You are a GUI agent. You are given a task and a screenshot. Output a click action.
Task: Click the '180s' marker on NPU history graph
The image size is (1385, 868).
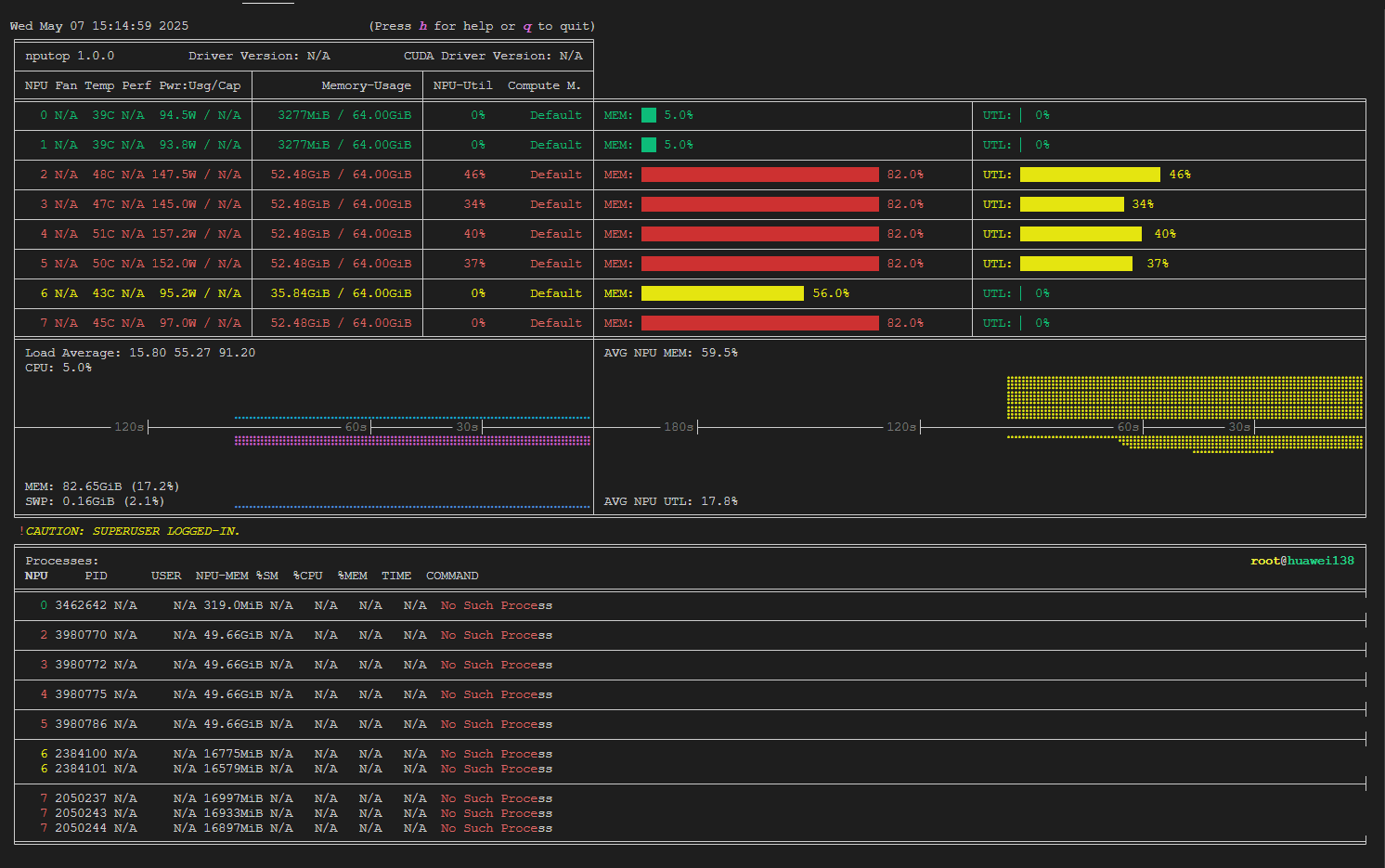point(679,427)
